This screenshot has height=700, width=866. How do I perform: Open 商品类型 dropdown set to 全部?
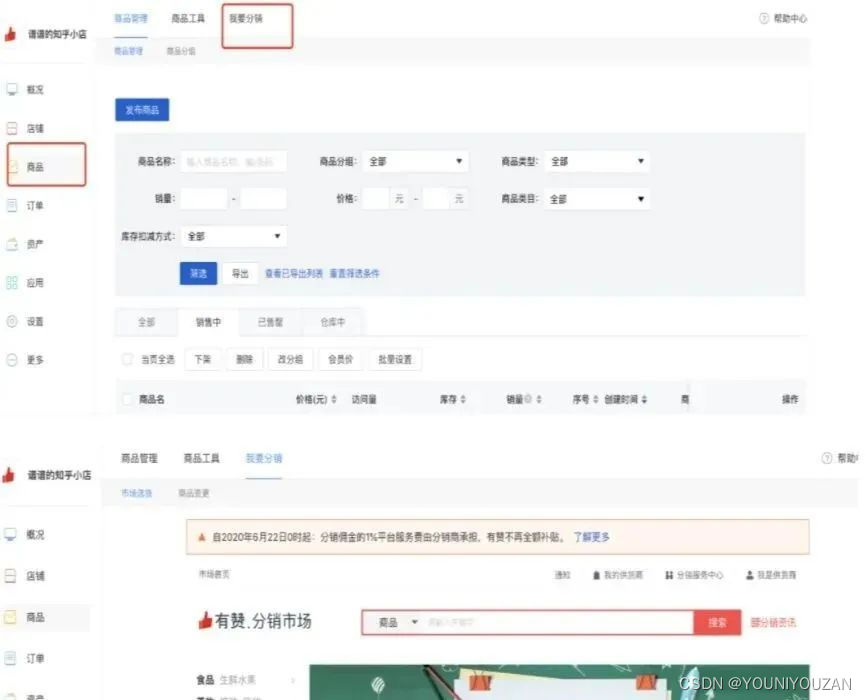coord(596,161)
